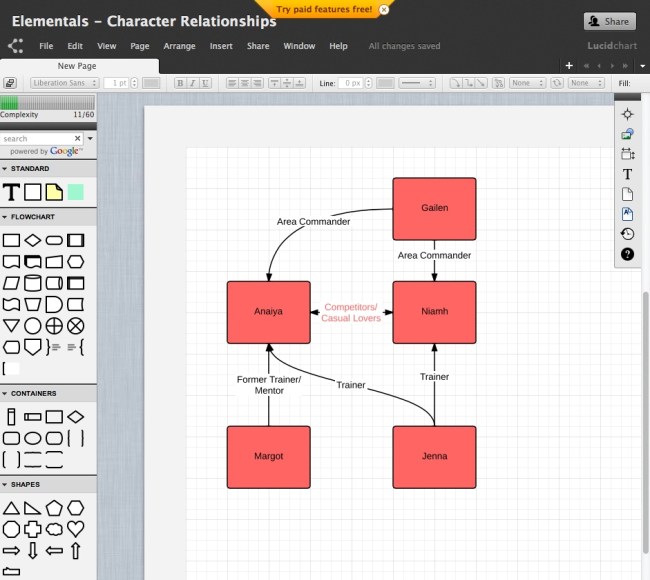Image resolution: width=650 pixels, height=580 pixels.
Task: Select the heart shape in Shapes panel
Action: point(75,528)
